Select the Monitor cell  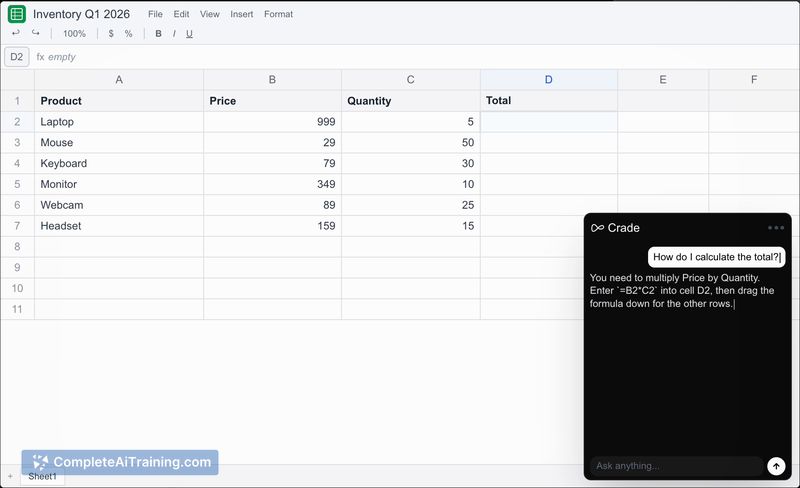point(119,184)
